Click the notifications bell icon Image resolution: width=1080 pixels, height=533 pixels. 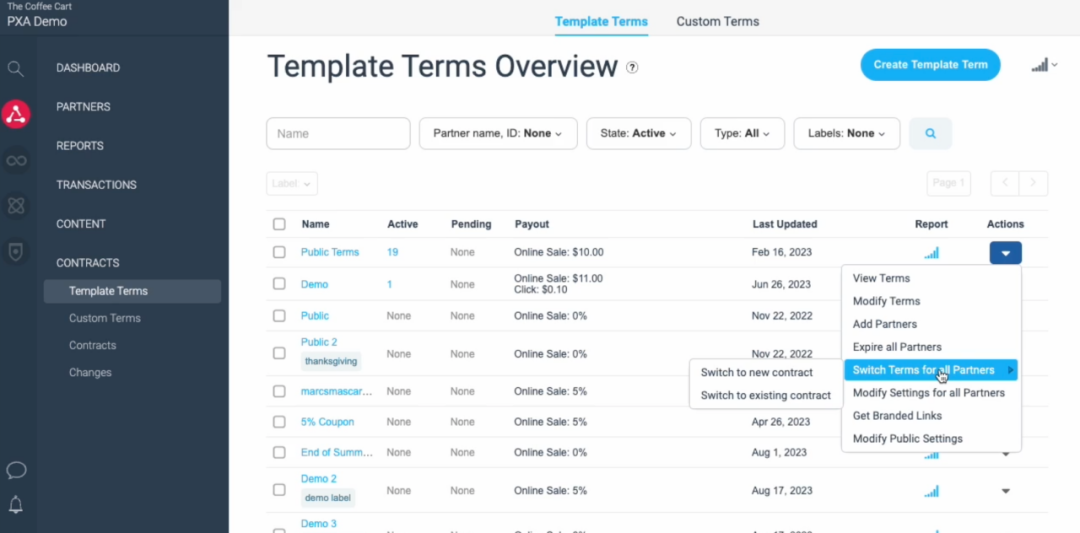point(16,505)
